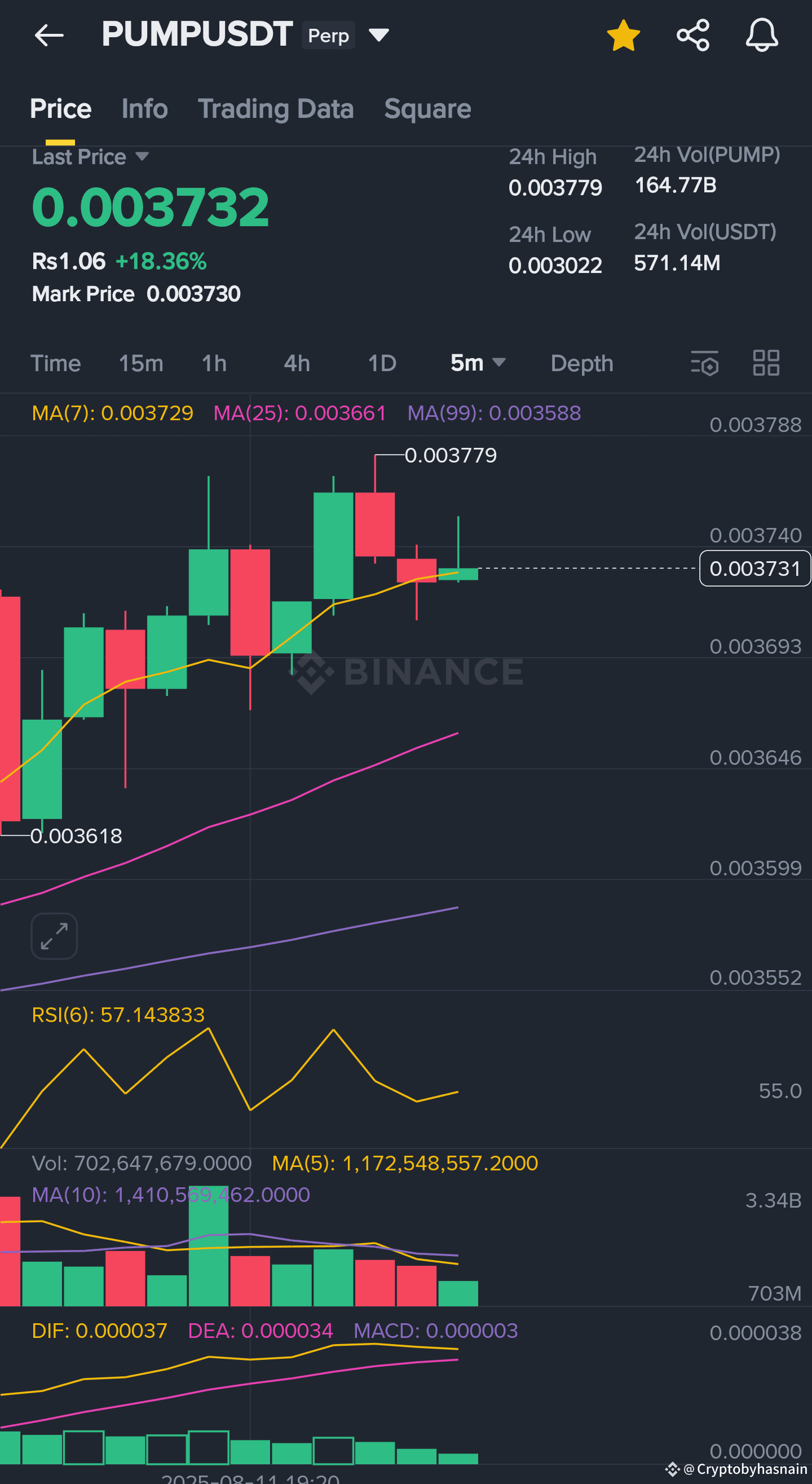Tap the back arrow icon

[49, 36]
